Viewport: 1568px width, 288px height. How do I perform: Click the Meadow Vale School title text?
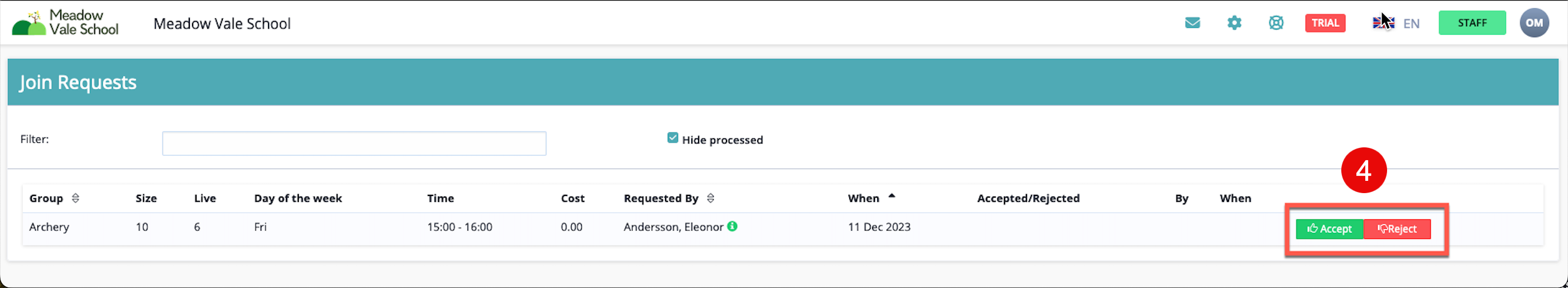(222, 24)
